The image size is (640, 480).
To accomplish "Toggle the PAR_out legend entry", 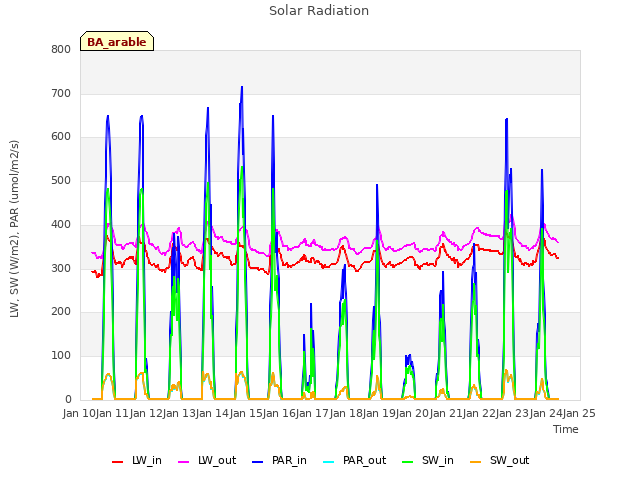I will coord(354,460).
